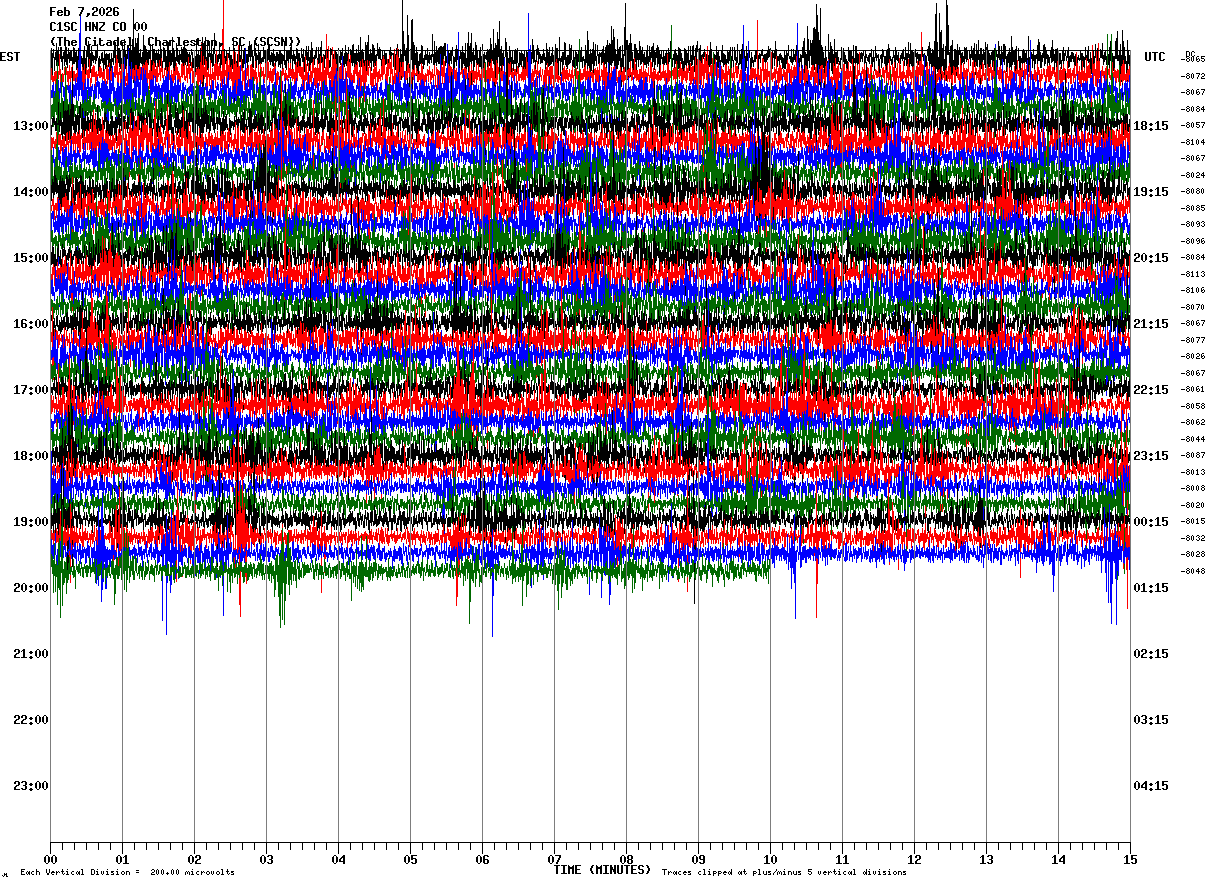Click minute tick label 02 on time axis

(194, 859)
